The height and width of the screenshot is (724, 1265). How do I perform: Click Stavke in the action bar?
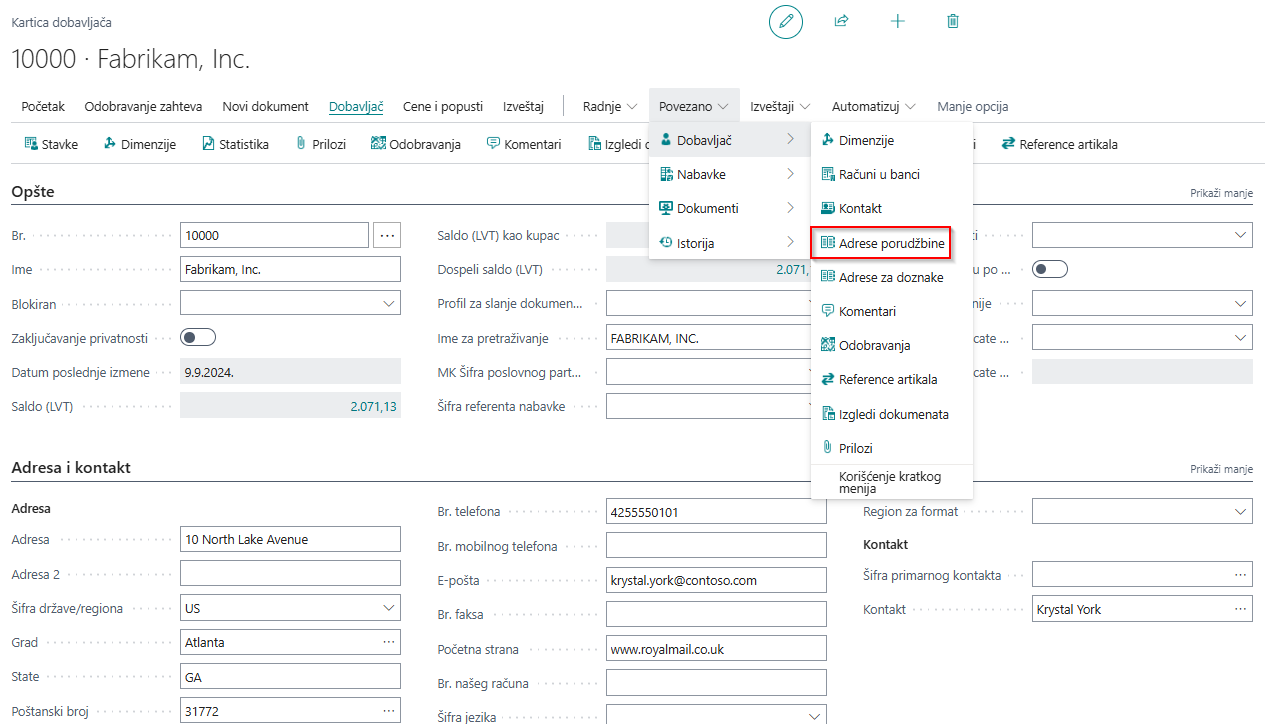pos(51,144)
